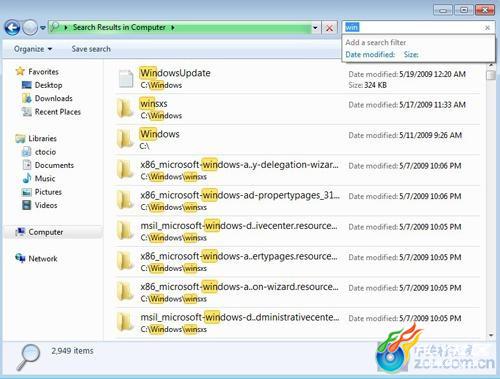Open address bar history dropdown
This screenshot has width=500, height=379.
click(x=315, y=28)
